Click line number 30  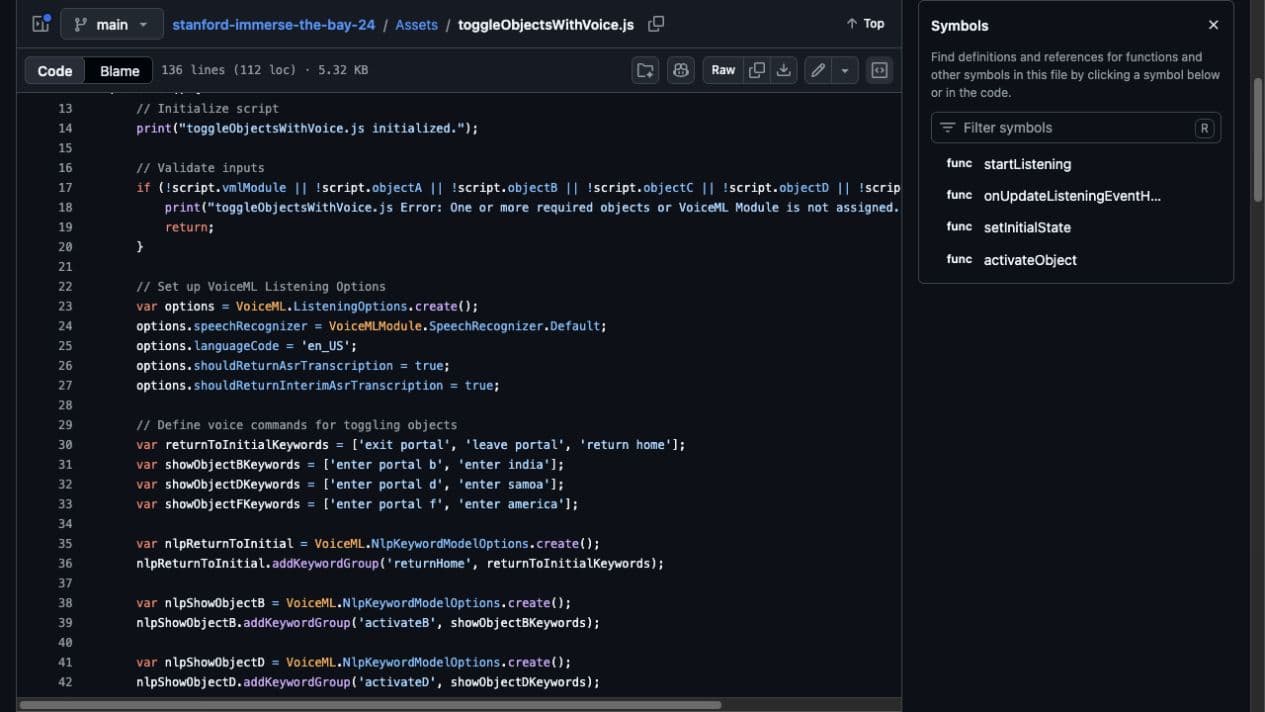click(x=65, y=445)
